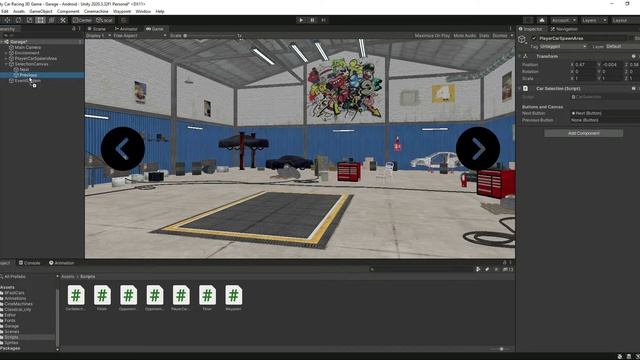The width and height of the screenshot is (640, 360).
Task: Open the Gizmos dropdown
Action: 502,36
